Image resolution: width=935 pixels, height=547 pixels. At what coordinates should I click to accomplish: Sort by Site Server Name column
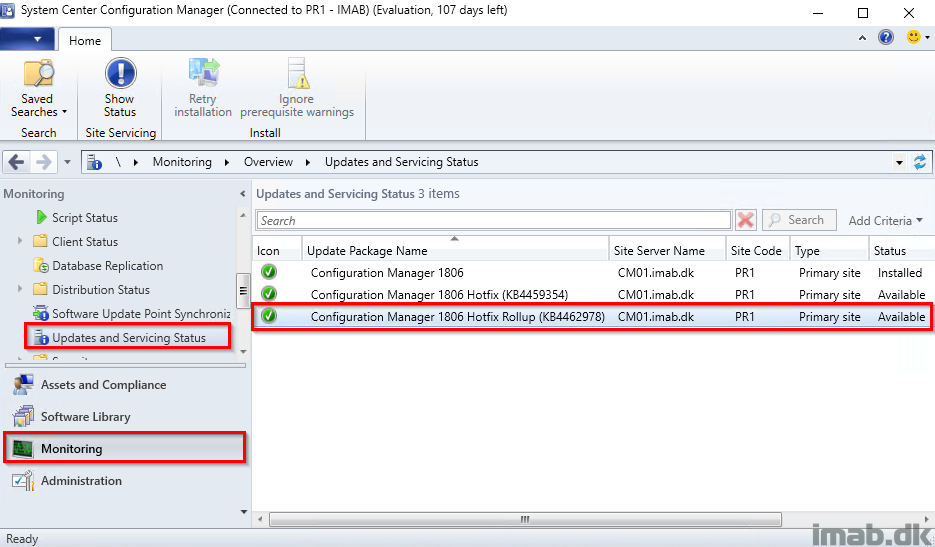pos(667,251)
